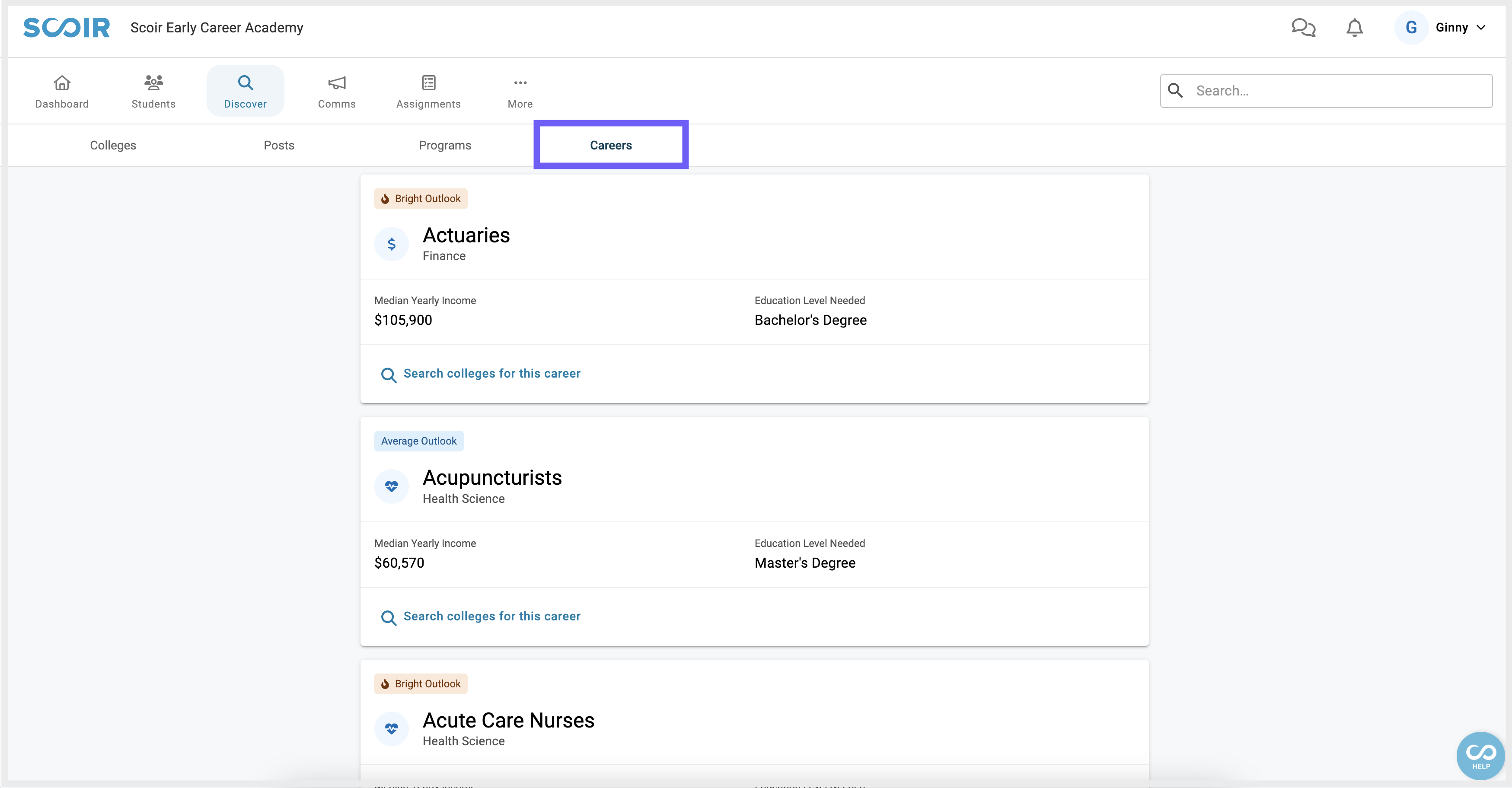The width and height of the screenshot is (1512, 788).
Task: Click the flame icon in the Actuaries badge
Action: click(x=385, y=199)
